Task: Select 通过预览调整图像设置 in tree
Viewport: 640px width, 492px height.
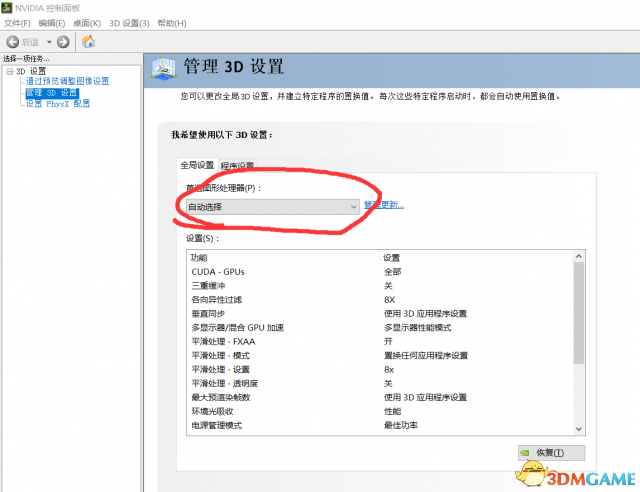Action: click(x=67, y=81)
